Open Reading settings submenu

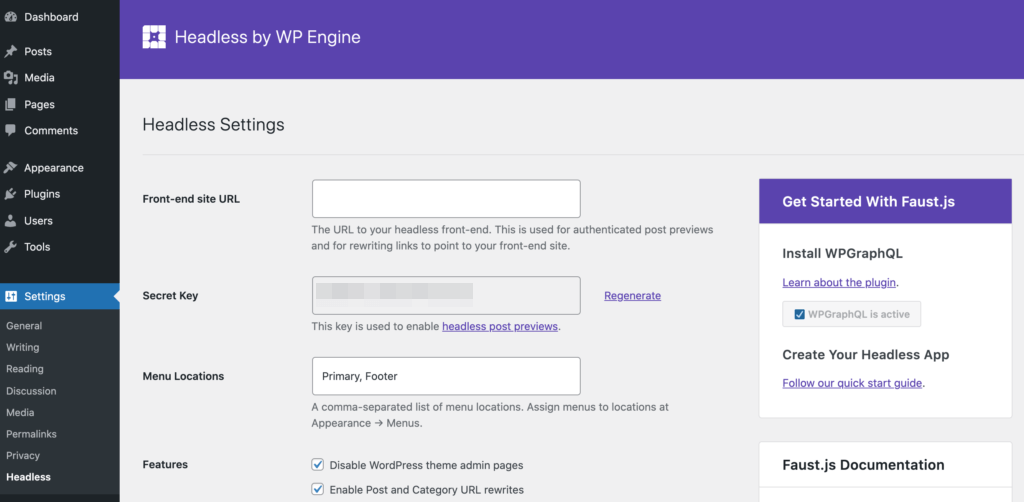(25, 369)
